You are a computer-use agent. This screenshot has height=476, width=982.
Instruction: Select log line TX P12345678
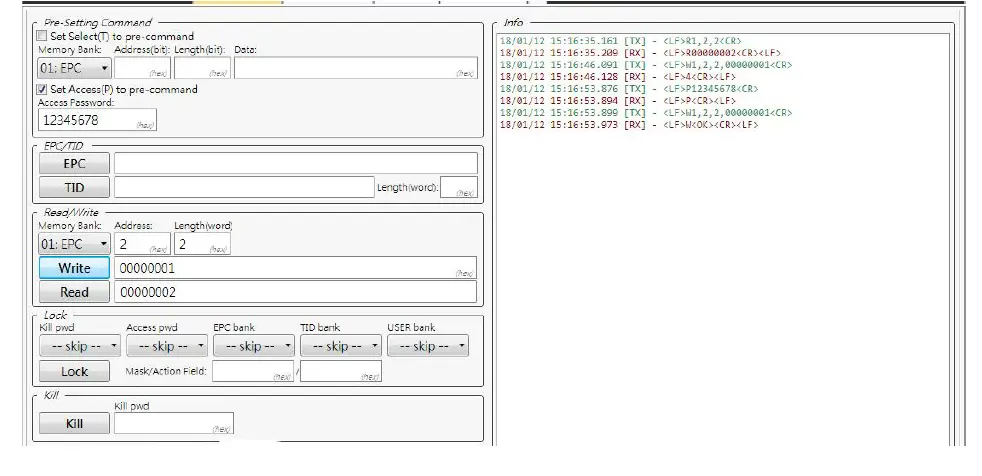(629, 89)
